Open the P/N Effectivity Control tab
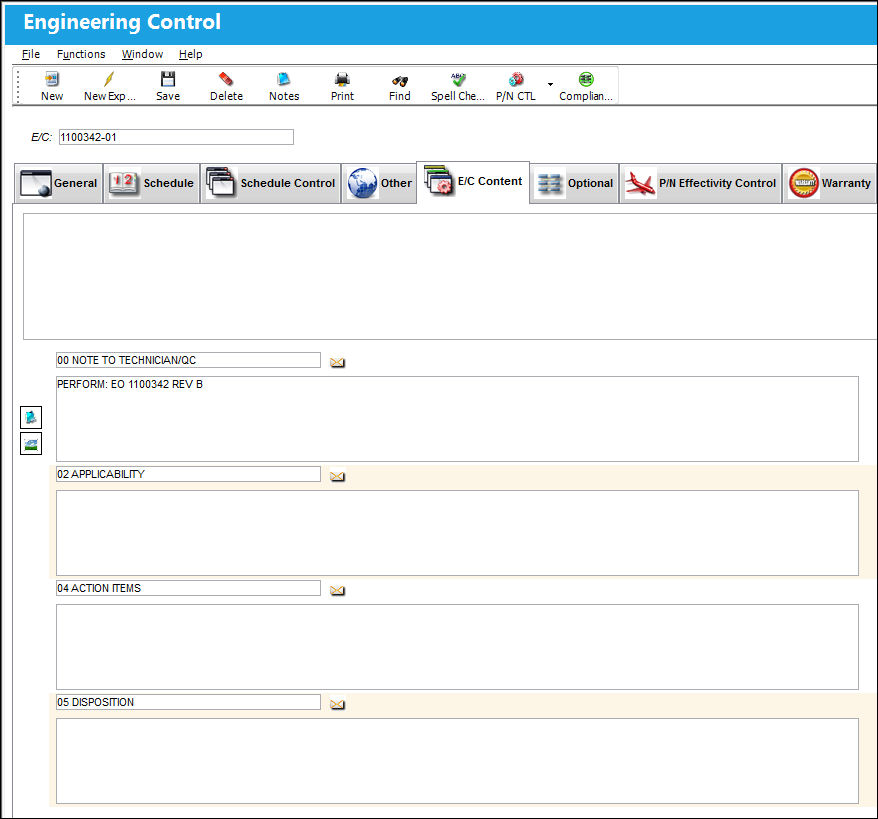 700,183
